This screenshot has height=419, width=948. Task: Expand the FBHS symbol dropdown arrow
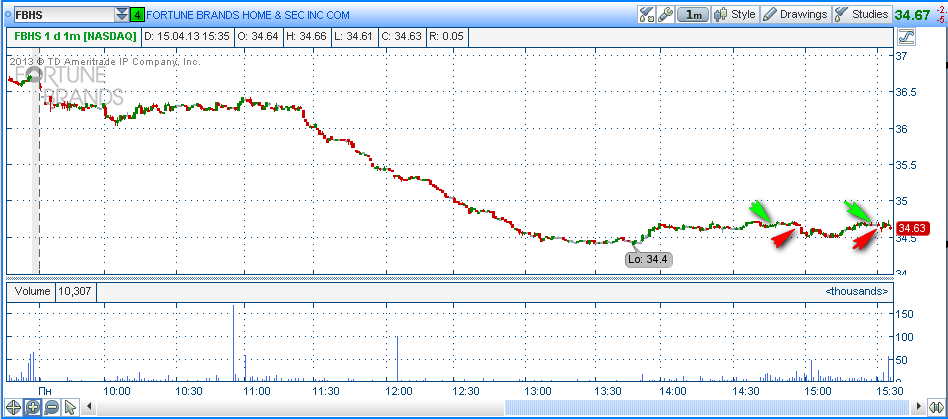tap(123, 15)
